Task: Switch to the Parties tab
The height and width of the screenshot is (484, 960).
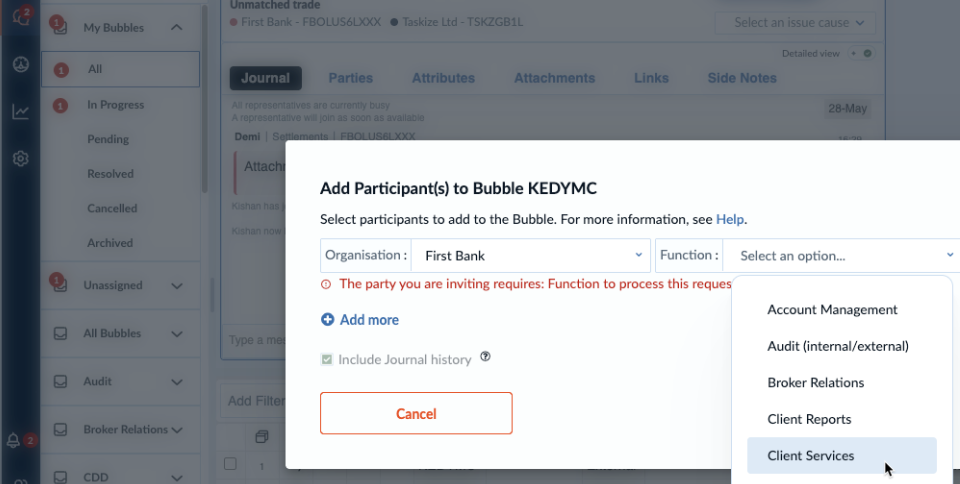Action: pos(350,78)
